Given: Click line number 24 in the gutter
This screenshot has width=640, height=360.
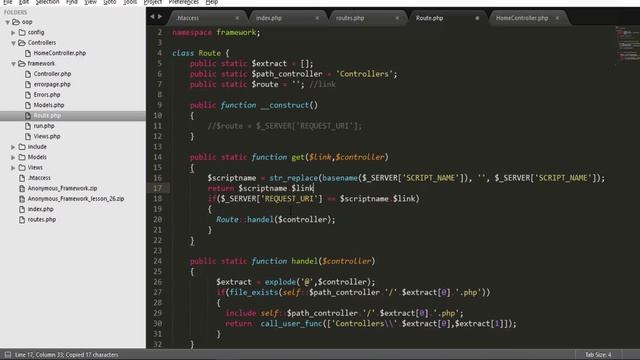Looking at the screenshot, I should 158,261.
